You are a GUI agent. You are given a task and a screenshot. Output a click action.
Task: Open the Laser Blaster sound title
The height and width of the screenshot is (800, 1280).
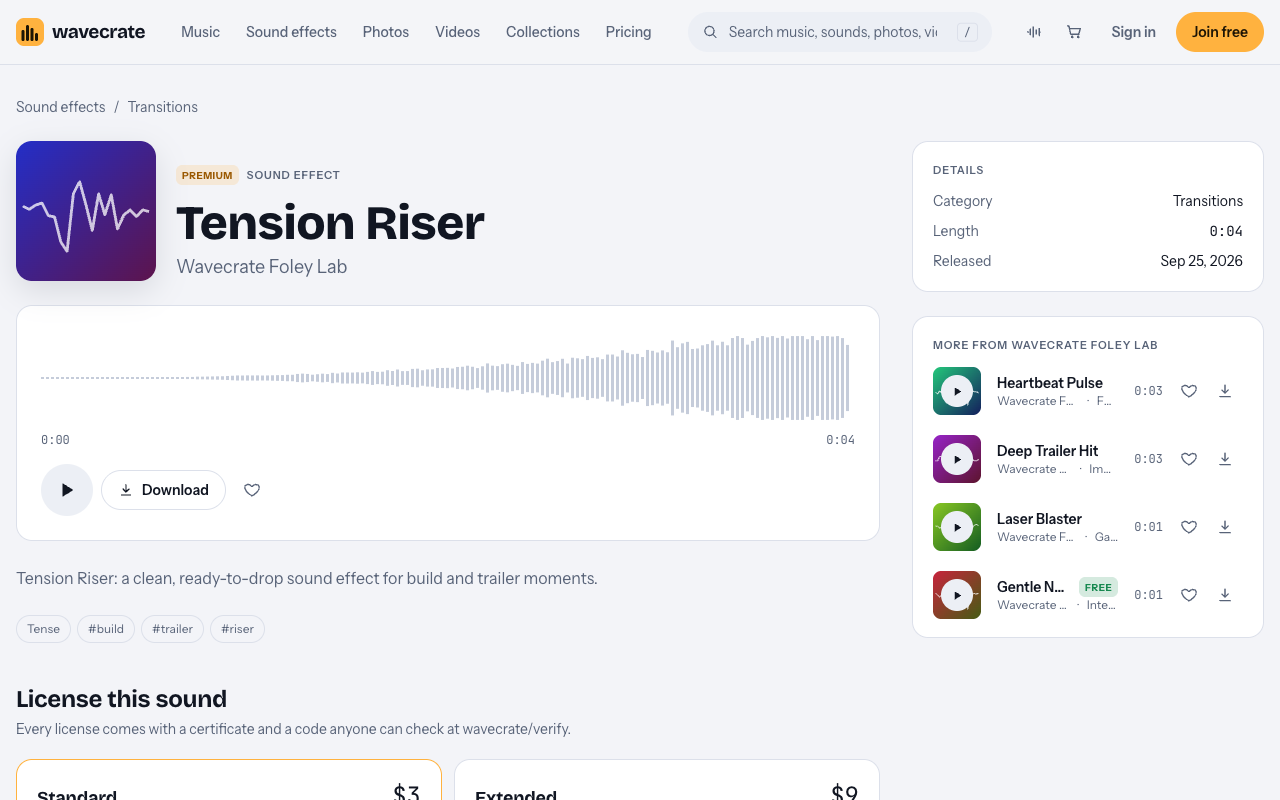click(1039, 519)
